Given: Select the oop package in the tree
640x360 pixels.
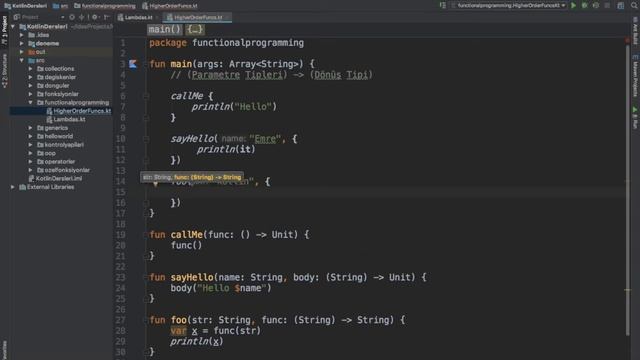Looking at the screenshot, I should (46, 153).
